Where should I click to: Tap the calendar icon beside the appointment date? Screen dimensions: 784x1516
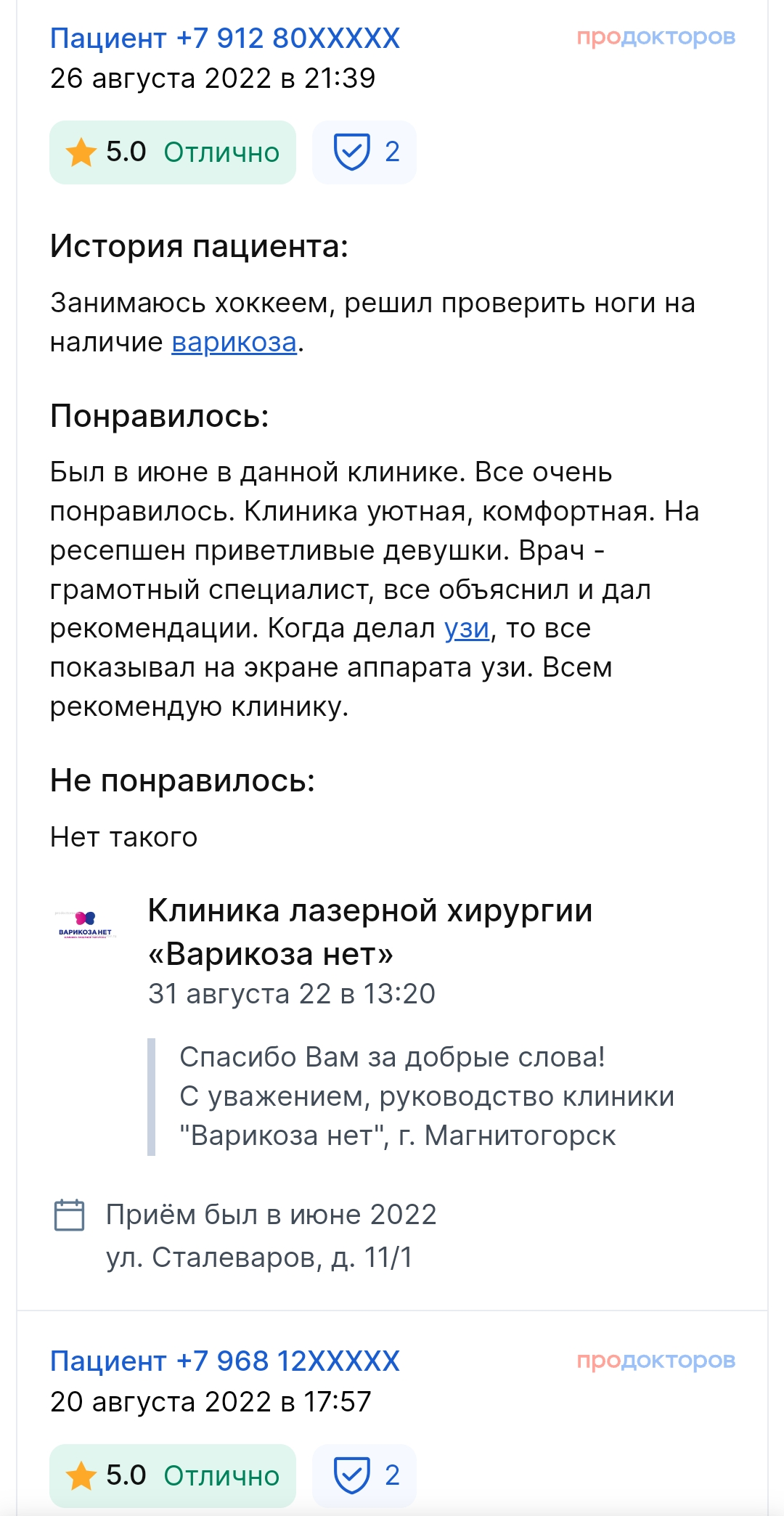(x=70, y=1215)
